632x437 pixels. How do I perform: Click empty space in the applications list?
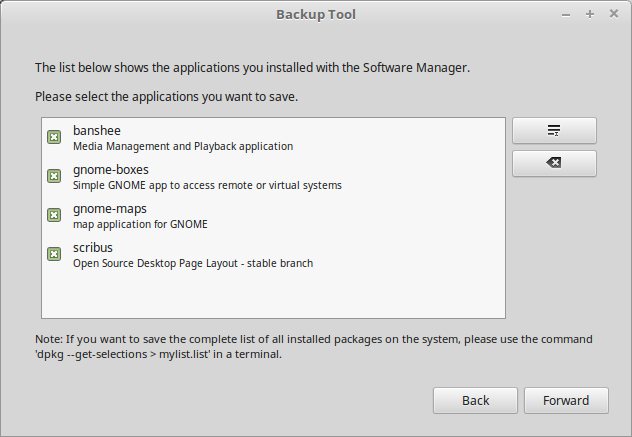click(273, 295)
